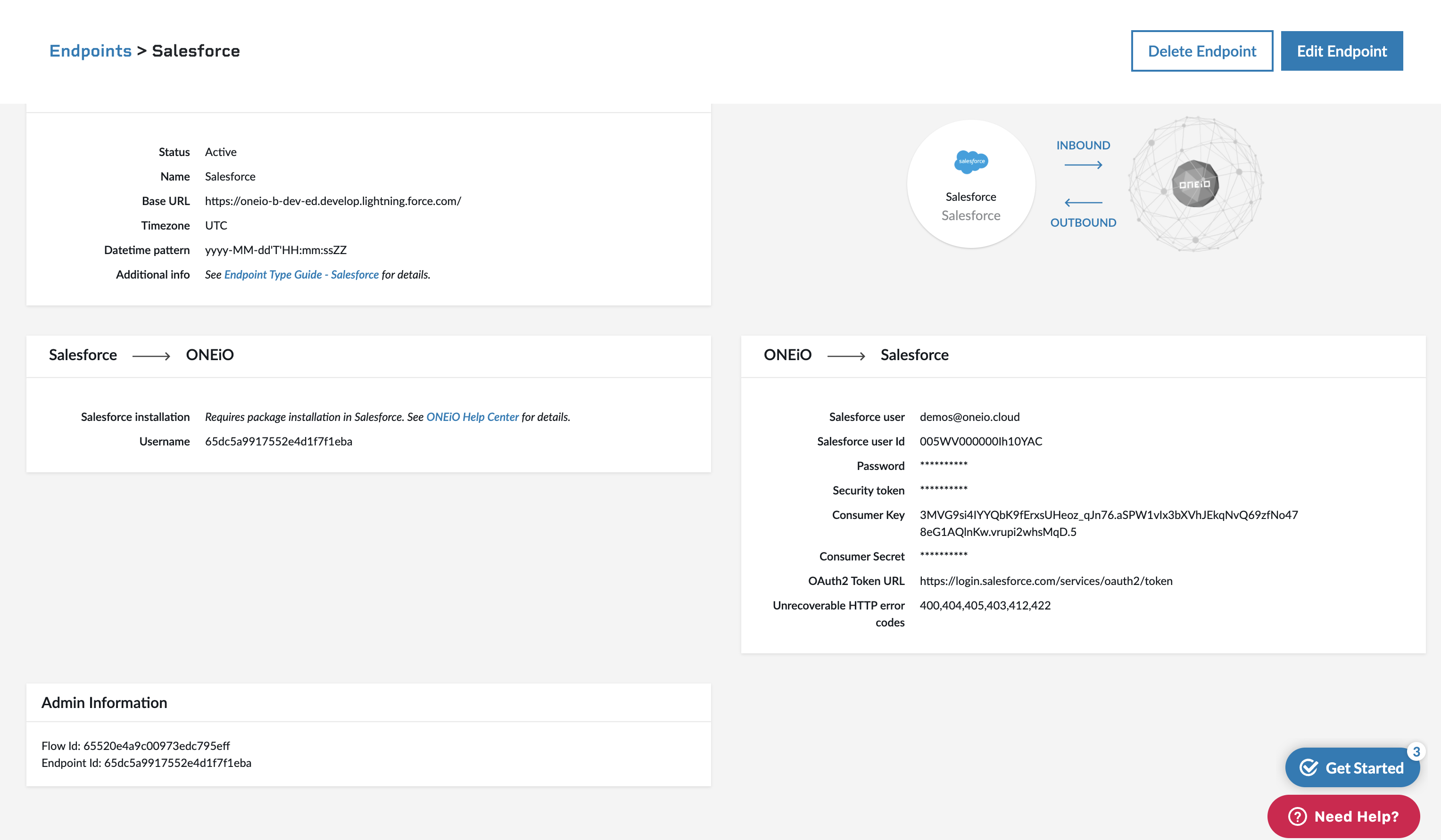The height and width of the screenshot is (840, 1441).
Task: Click the OAuth2 Token URL value
Action: (1046, 580)
